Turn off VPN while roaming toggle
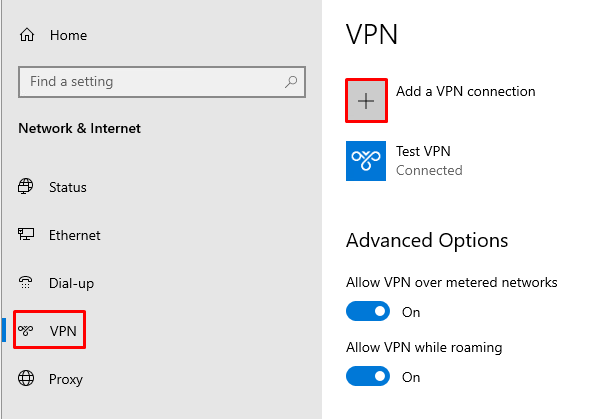The width and height of the screenshot is (613, 419). click(x=367, y=377)
